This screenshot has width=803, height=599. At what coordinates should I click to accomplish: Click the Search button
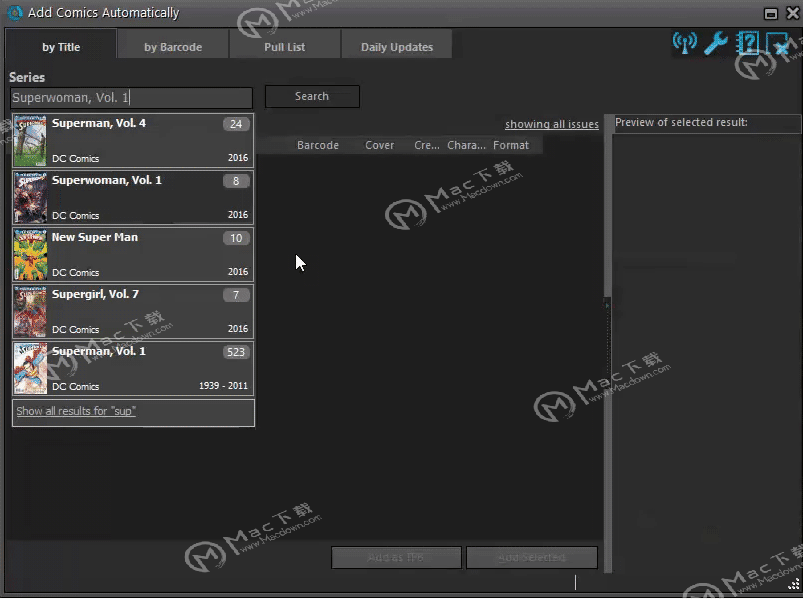pos(312,96)
